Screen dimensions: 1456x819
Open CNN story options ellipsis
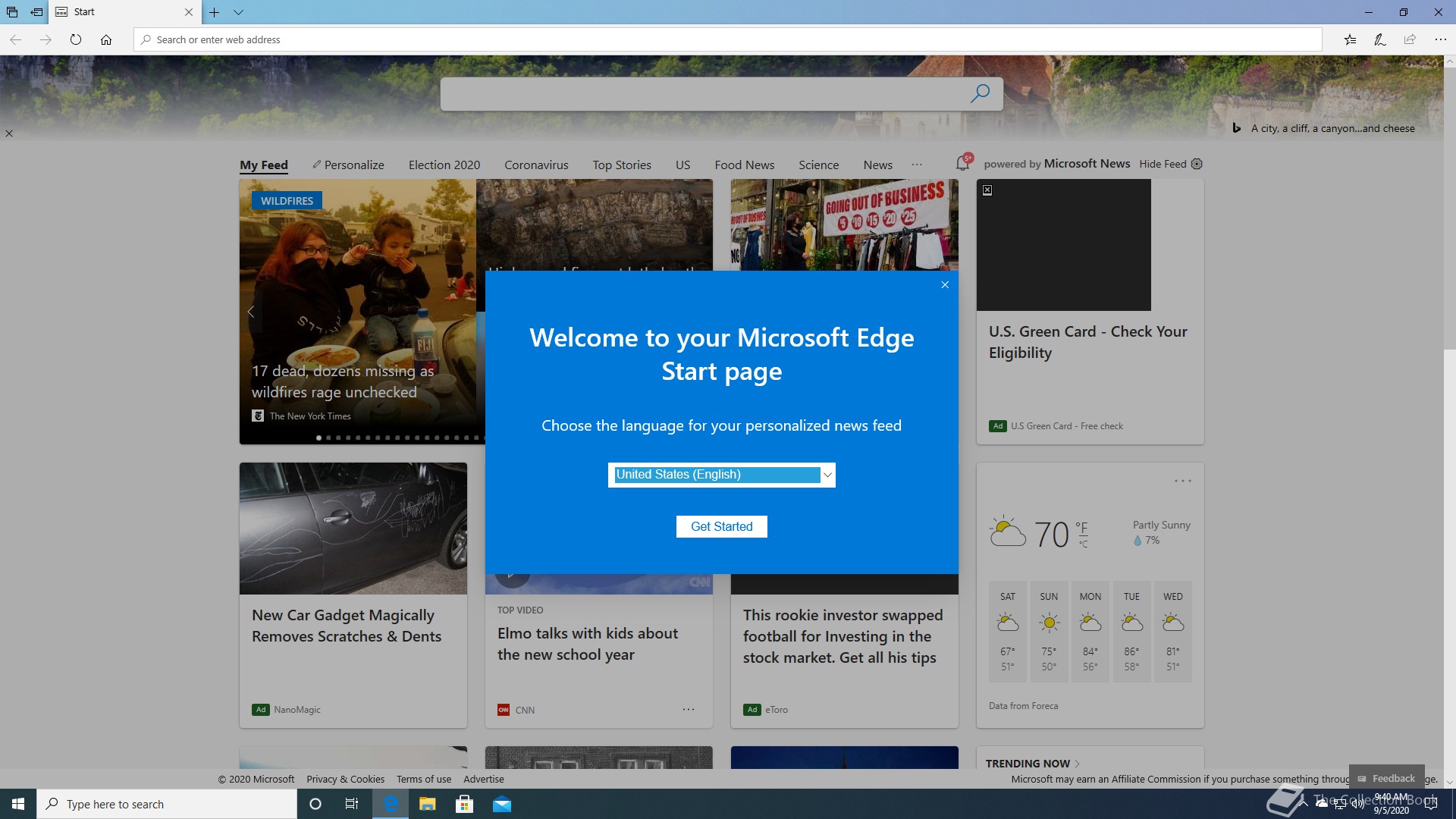[x=688, y=710]
